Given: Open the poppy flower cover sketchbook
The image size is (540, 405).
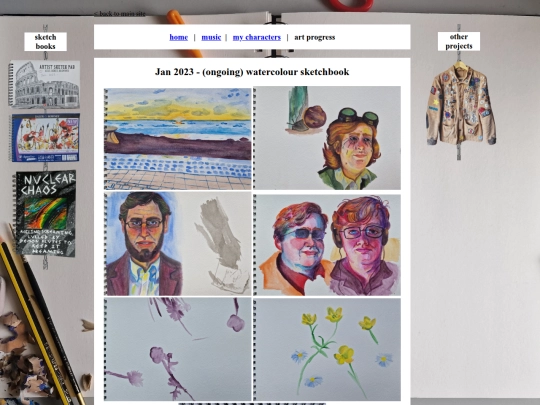Looking at the screenshot, I should coord(45,138).
